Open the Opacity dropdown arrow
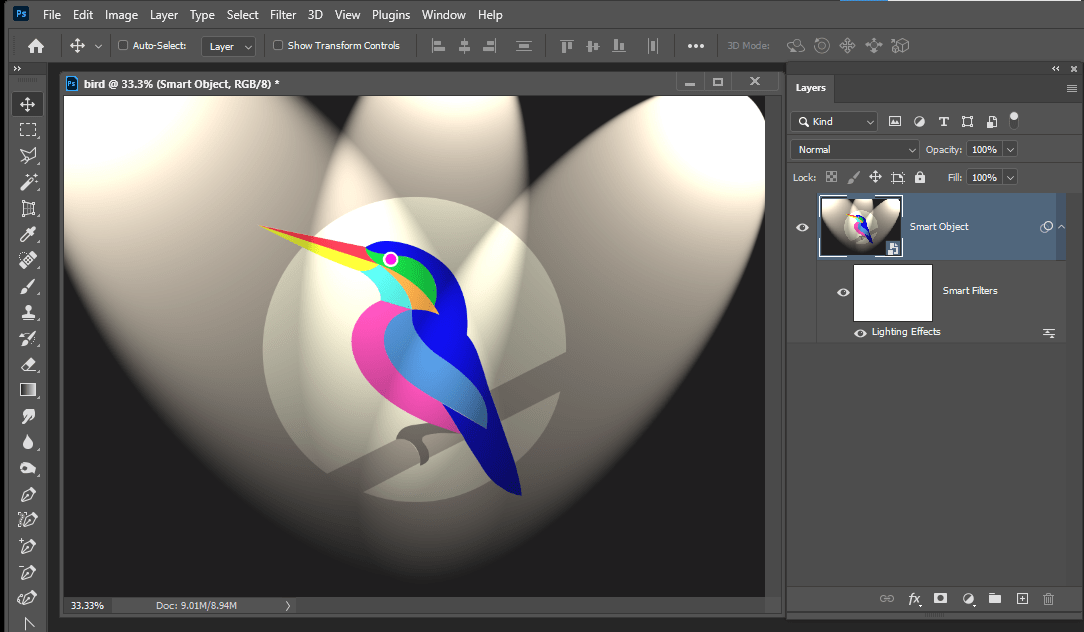This screenshot has width=1084, height=632. coord(1009,149)
